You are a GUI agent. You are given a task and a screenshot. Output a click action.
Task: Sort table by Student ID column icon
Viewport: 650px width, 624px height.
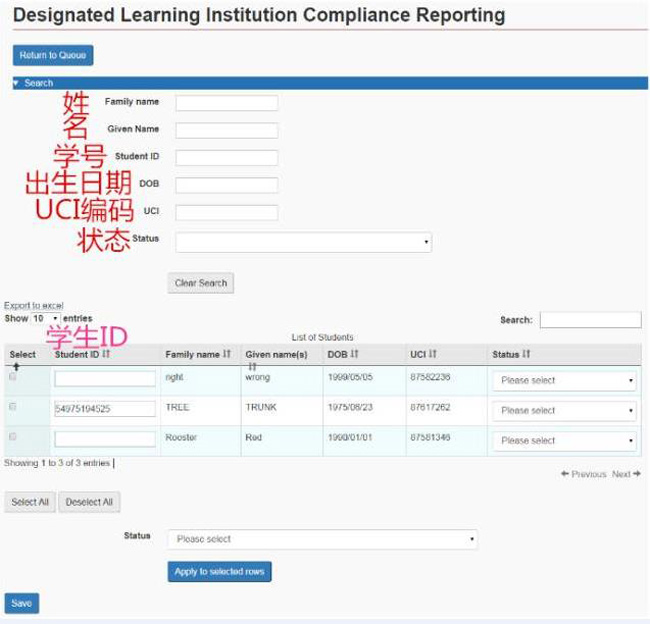pyautogui.click(x=106, y=354)
